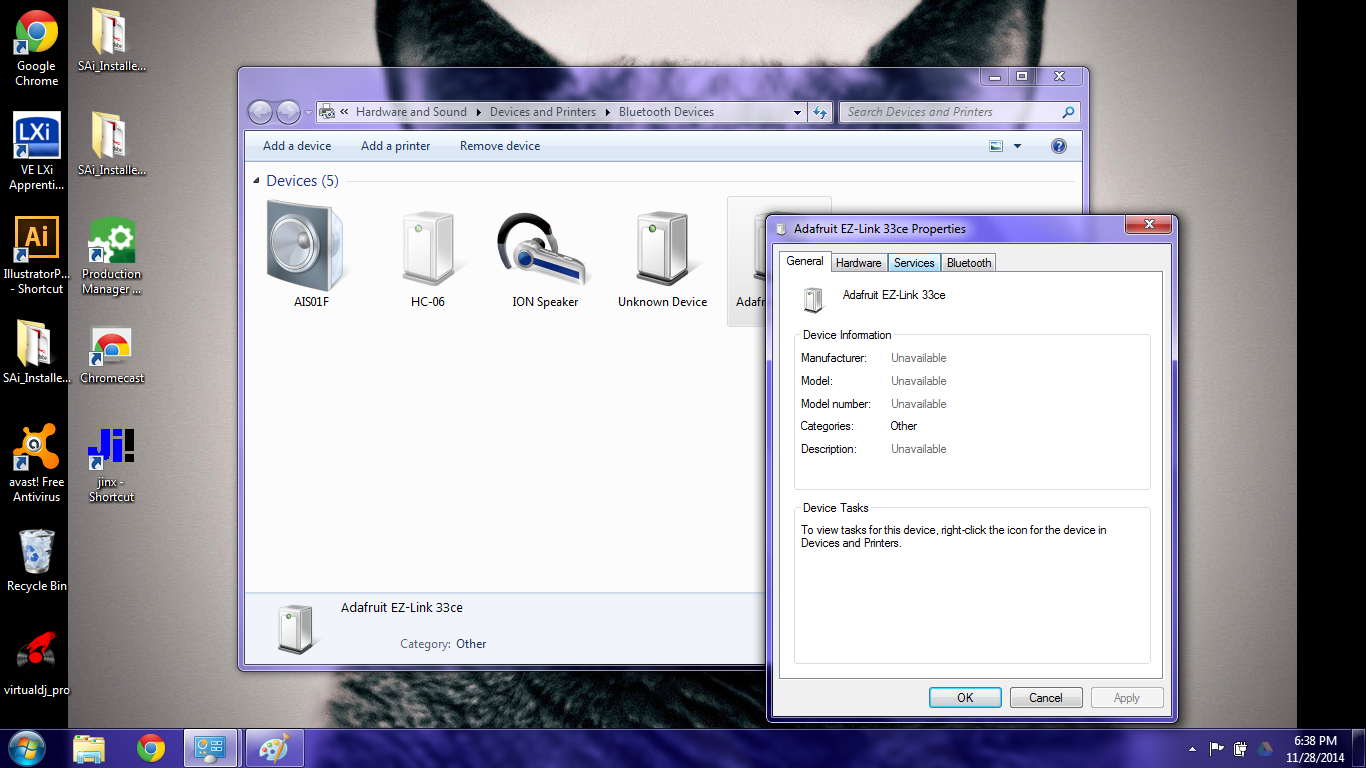The height and width of the screenshot is (768, 1366).
Task: Click Hardware and Sound in breadcrumb
Action: click(411, 112)
